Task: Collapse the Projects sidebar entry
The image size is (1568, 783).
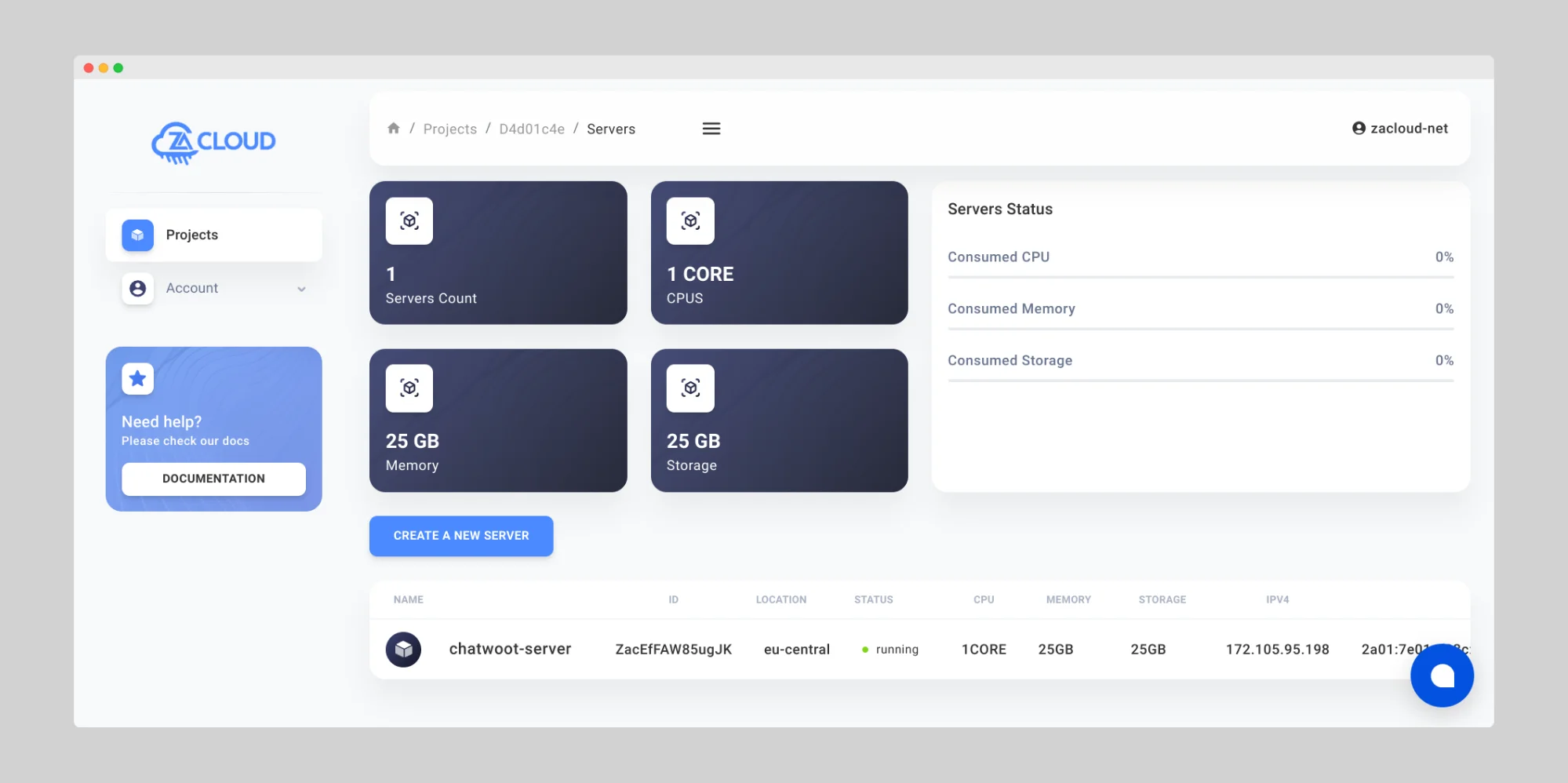Action: 213,235
